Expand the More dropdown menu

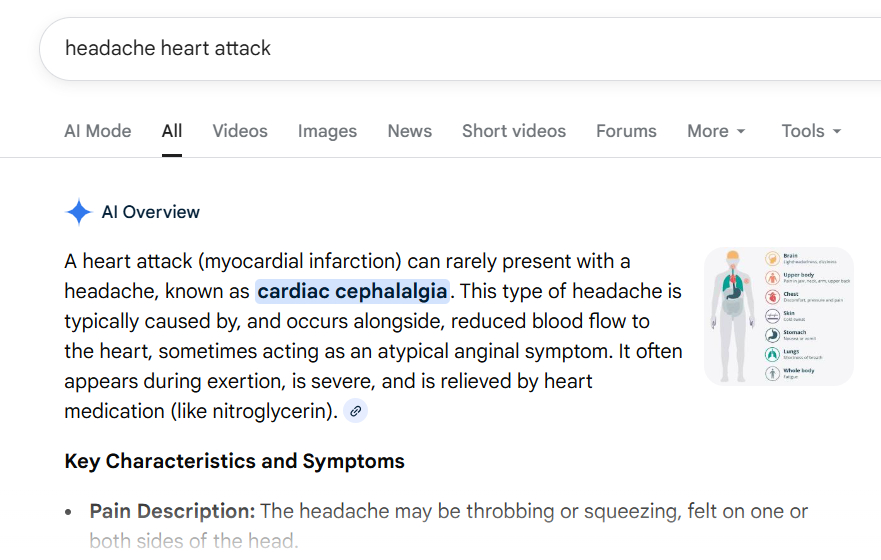click(x=716, y=131)
